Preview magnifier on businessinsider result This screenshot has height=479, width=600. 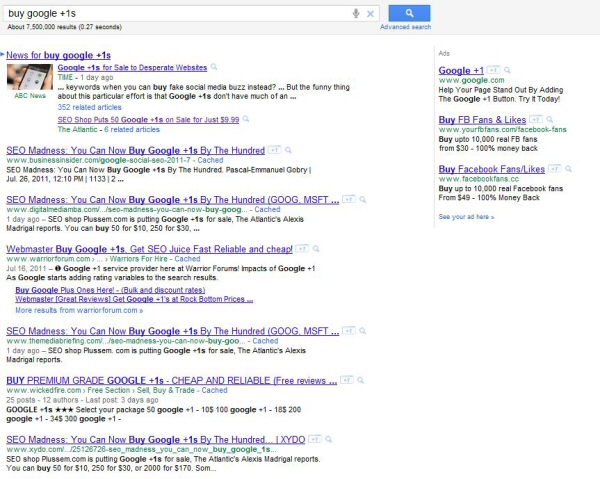click(288, 150)
